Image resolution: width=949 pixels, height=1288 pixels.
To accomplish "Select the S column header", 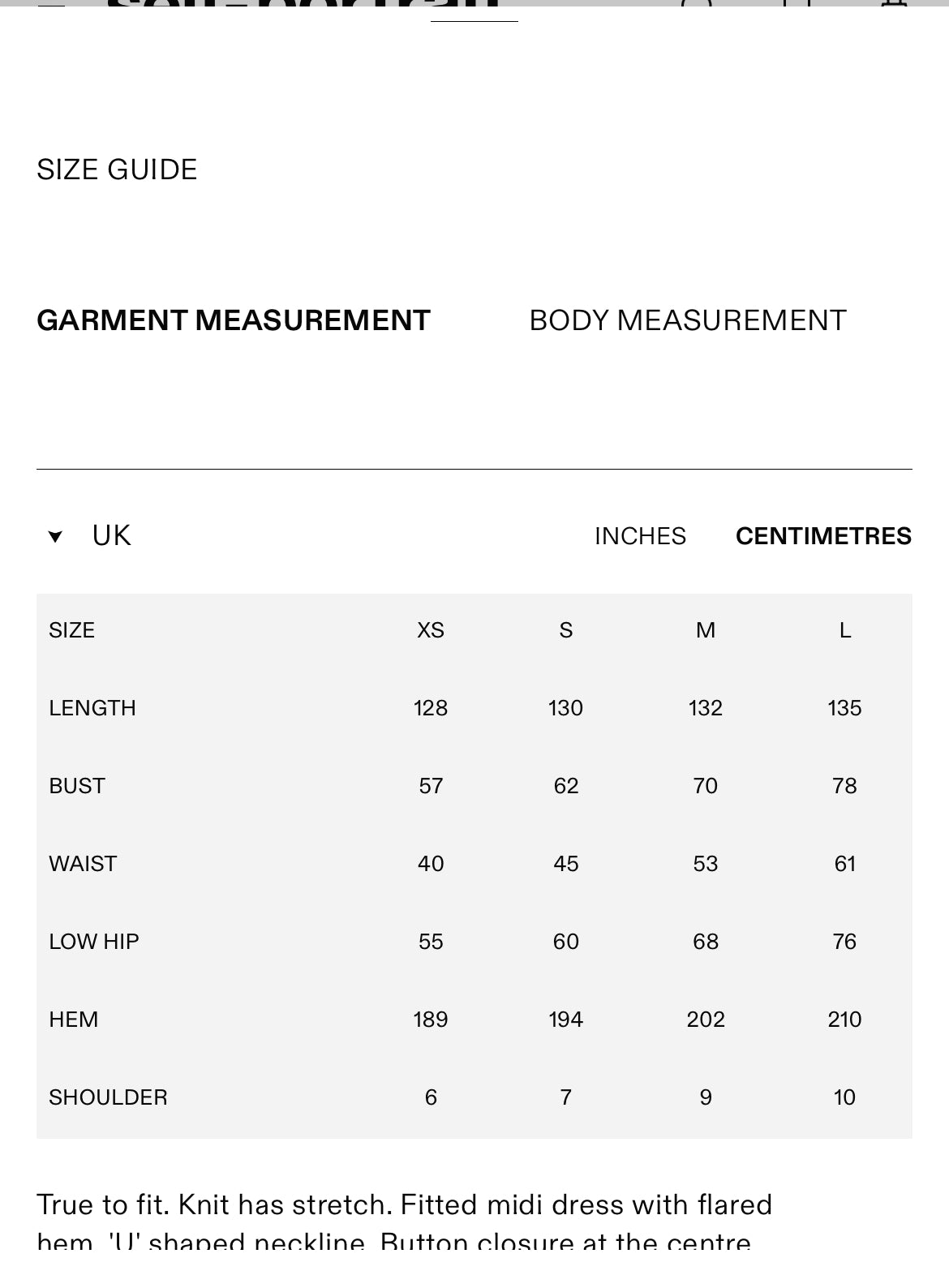I will 565,630.
